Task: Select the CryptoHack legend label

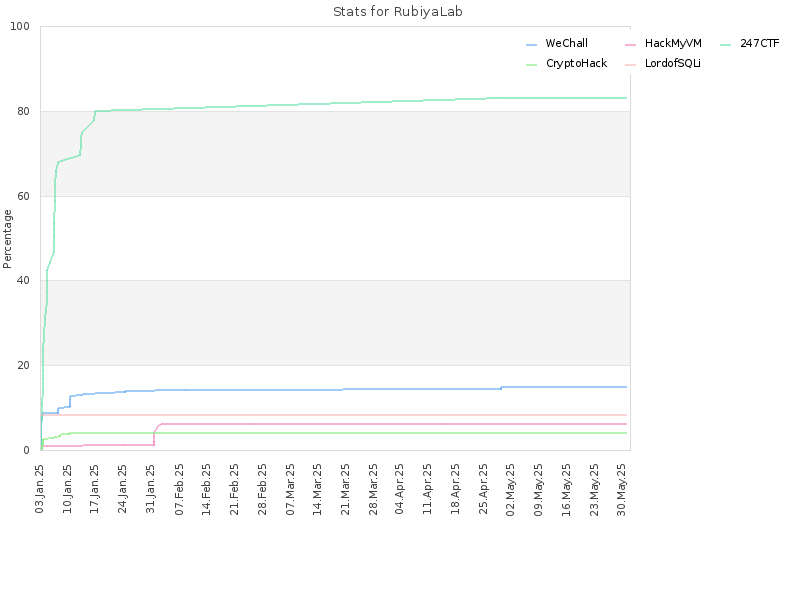Action: click(x=577, y=63)
